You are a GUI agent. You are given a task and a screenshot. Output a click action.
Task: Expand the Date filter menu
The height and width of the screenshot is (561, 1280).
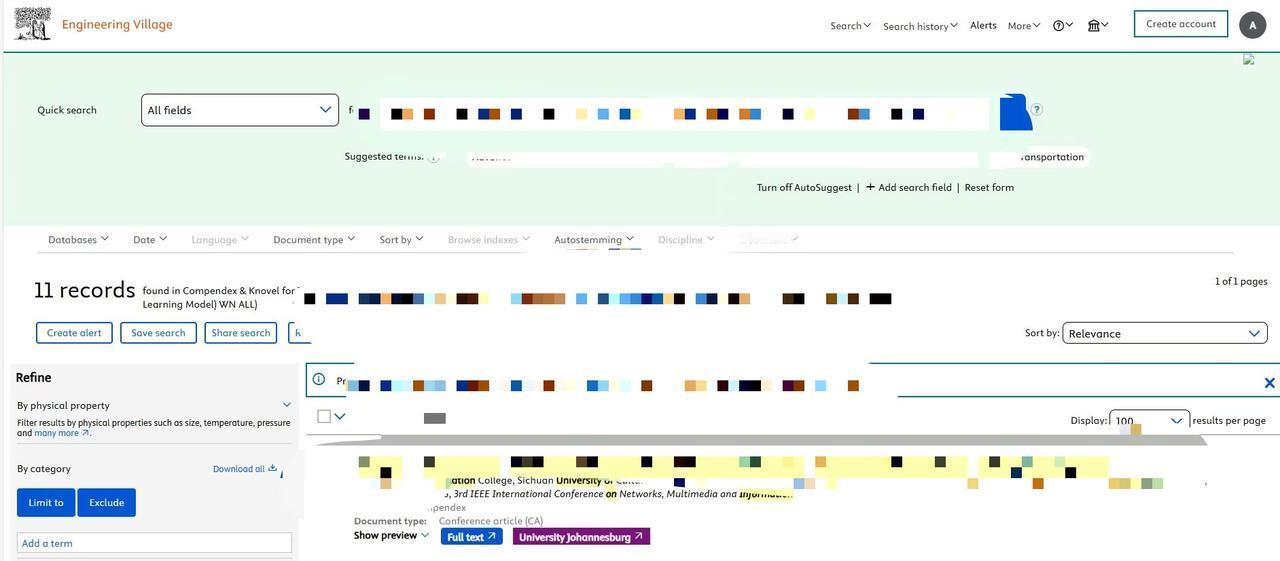150,239
